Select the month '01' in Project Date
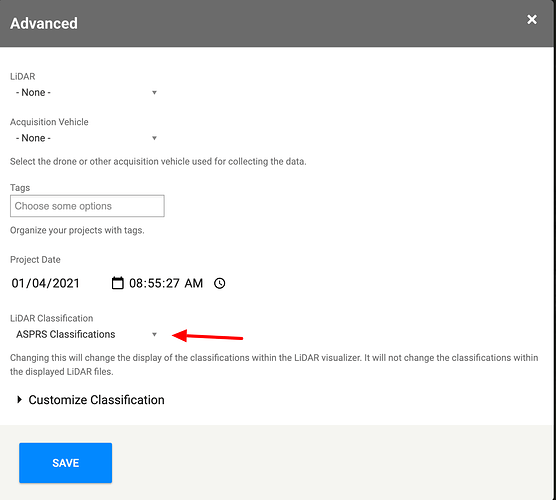Image resolution: width=556 pixels, height=500 pixels. point(19,283)
